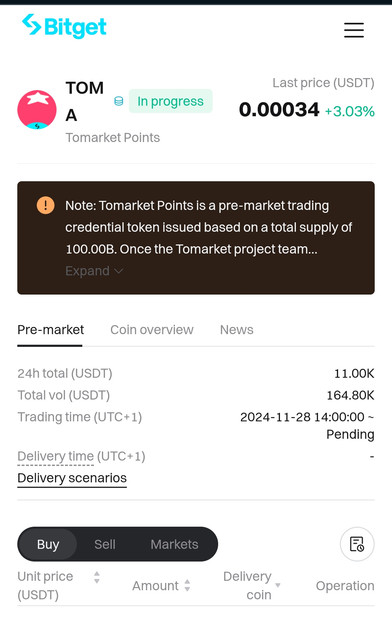Open the News tab
Screen dimensions: 392x640
tap(236, 330)
